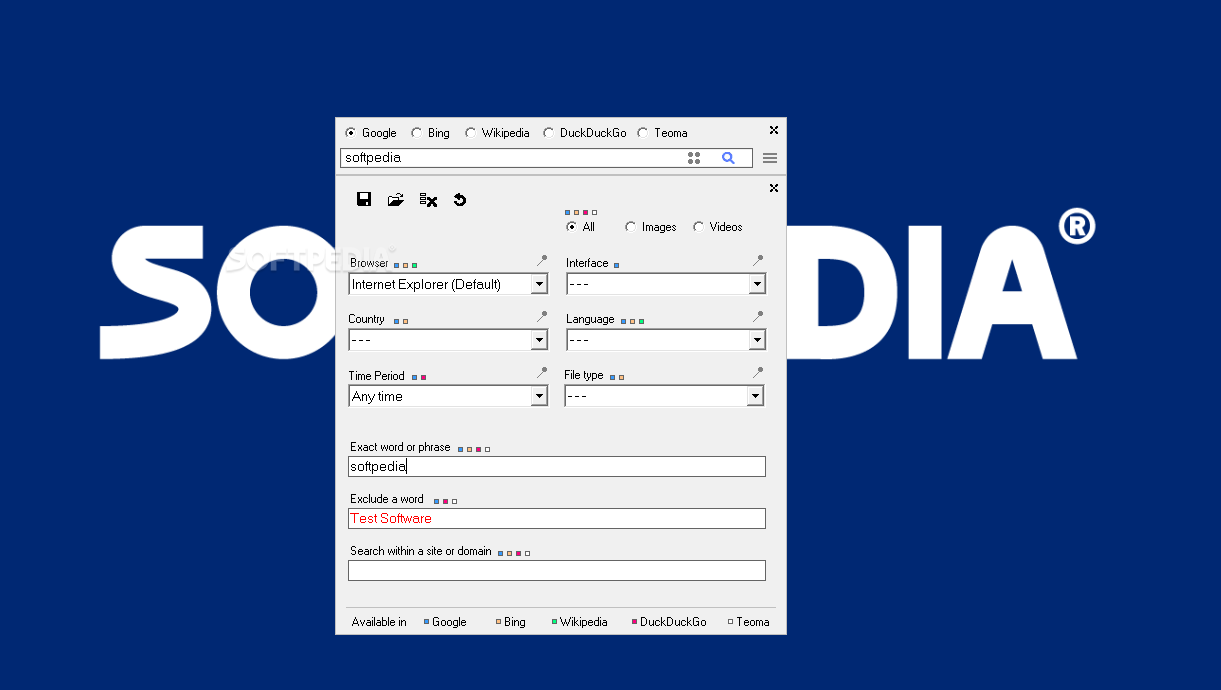Open the hamburger menu beside search box
This screenshot has width=1221, height=690.
tap(770, 158)
